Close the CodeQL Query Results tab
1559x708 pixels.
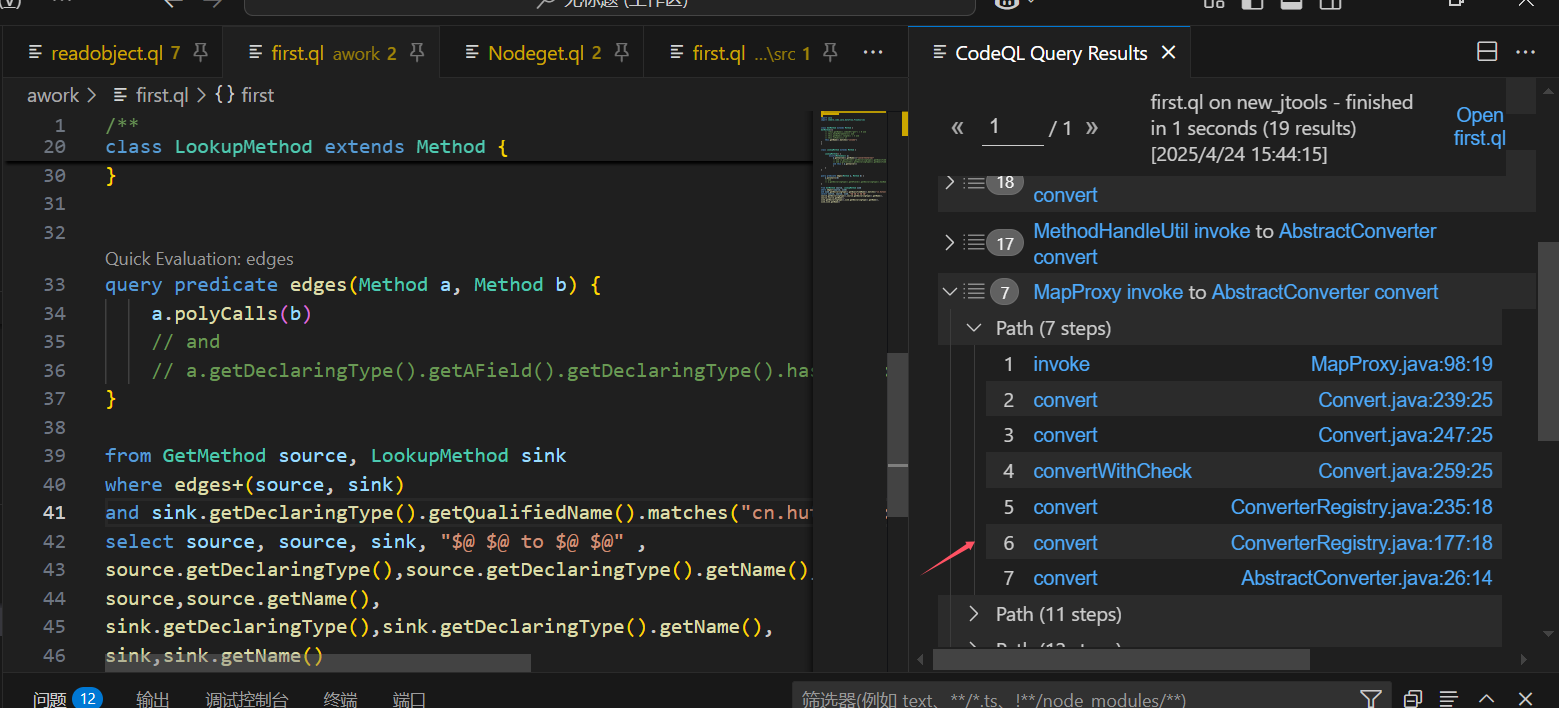(x=1168, y=53)
